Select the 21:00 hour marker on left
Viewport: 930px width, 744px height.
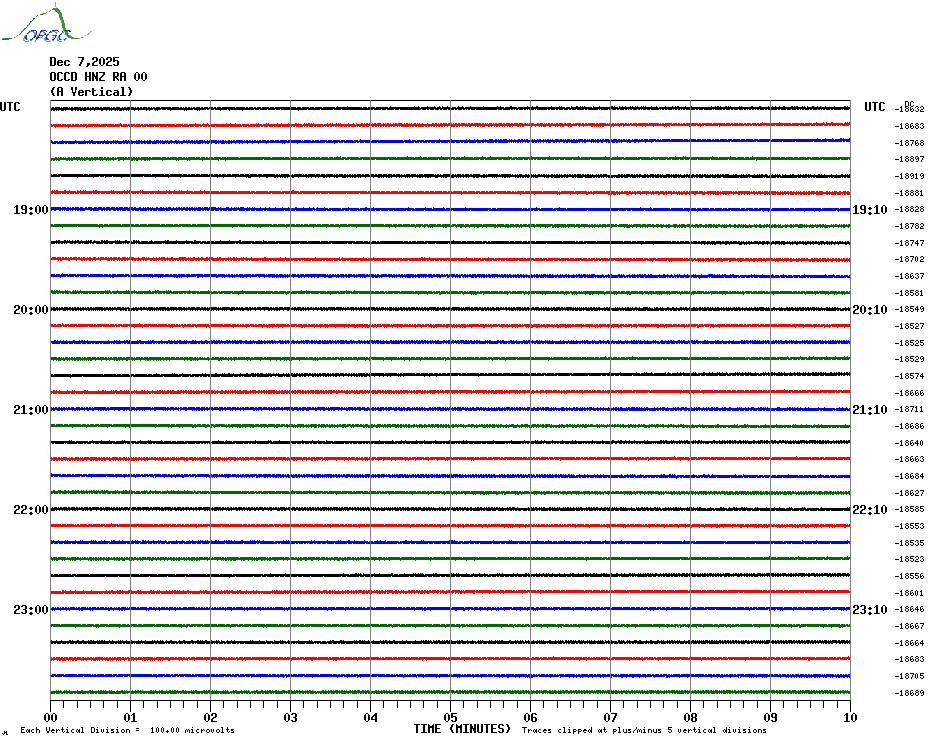click(30, 410)
